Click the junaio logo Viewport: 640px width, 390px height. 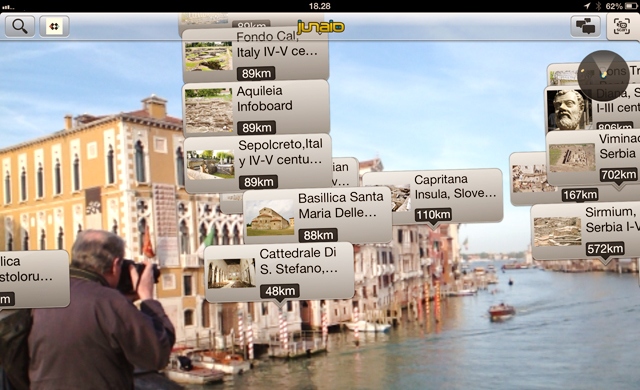pos(321,27)
